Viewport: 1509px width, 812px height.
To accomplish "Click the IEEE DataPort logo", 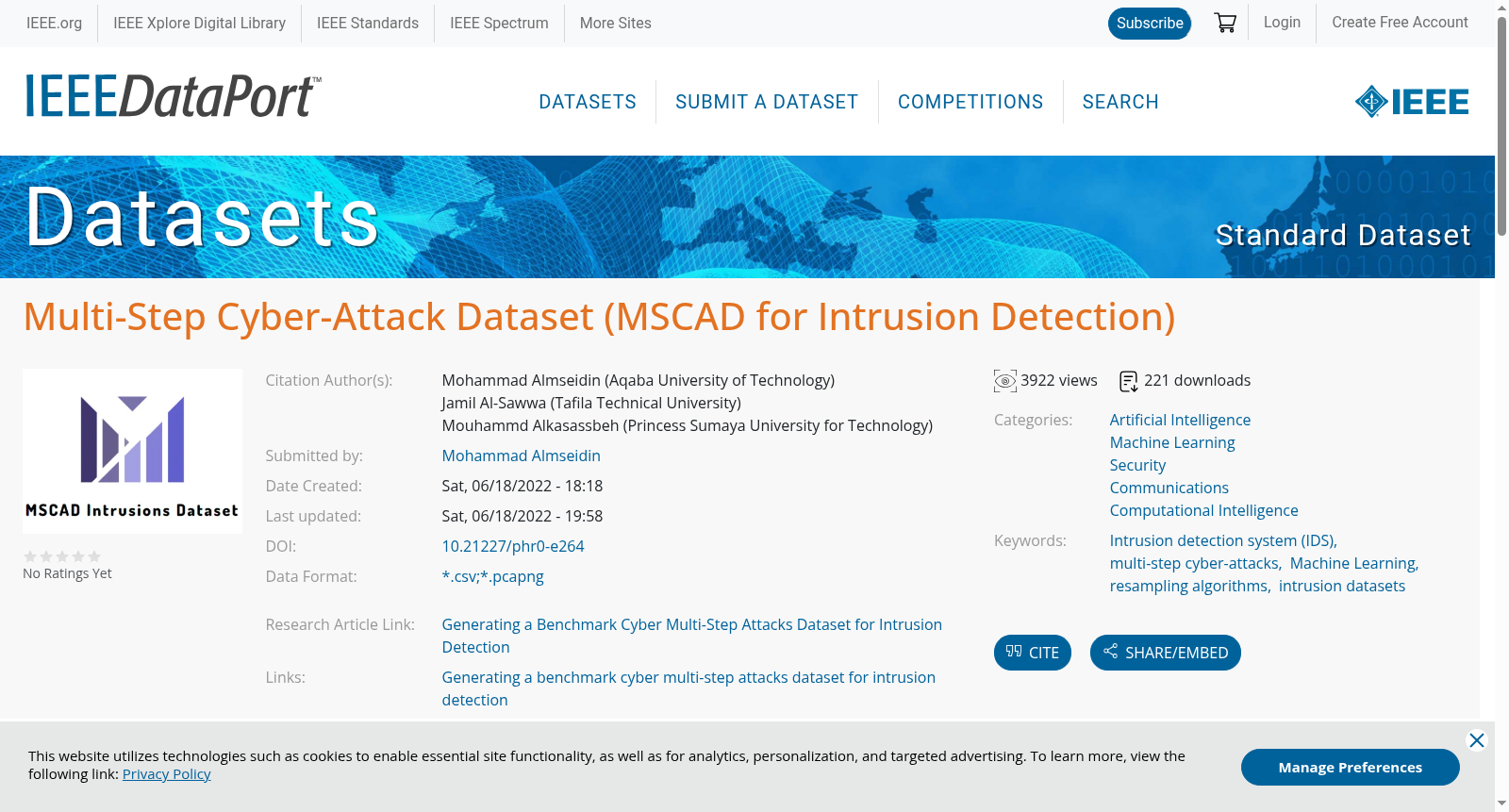I will (x=173, y=97).
